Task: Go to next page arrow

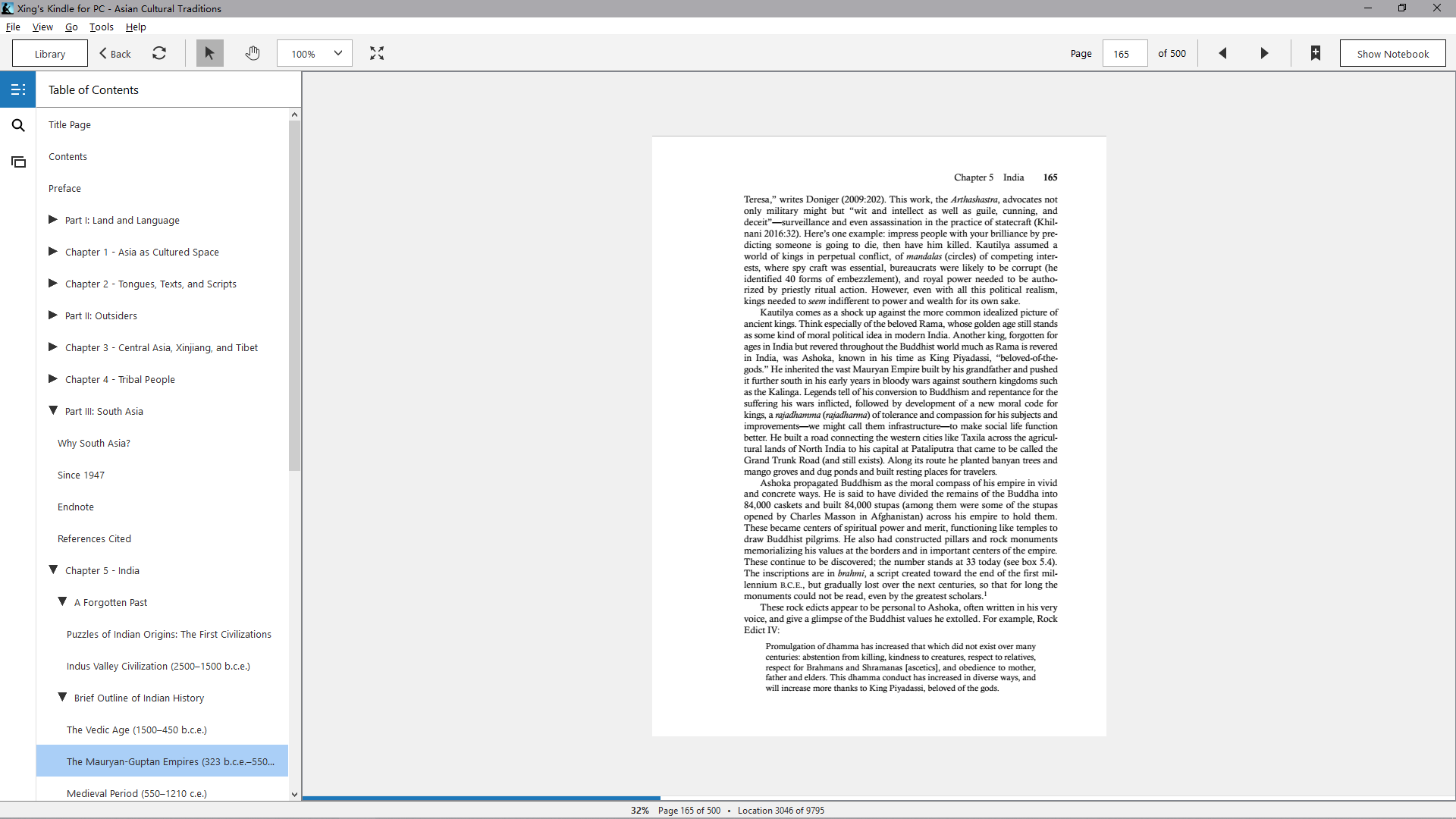Action: click(x=1264, y=53)
